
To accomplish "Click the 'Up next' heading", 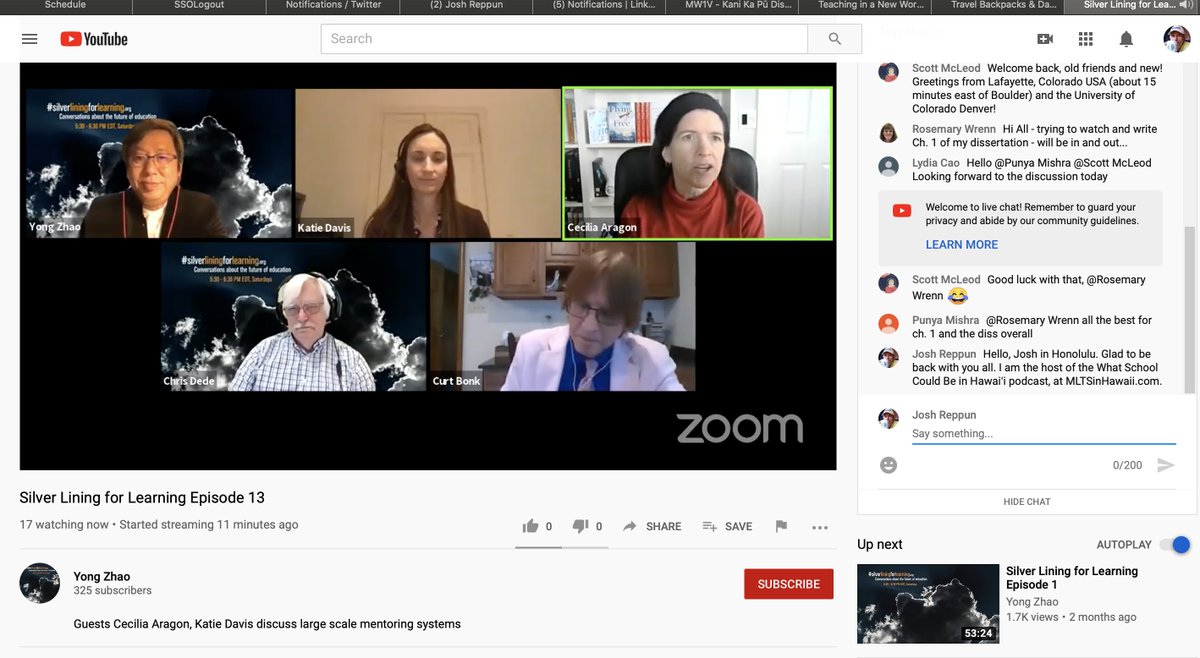I will (x=880, y=545).
